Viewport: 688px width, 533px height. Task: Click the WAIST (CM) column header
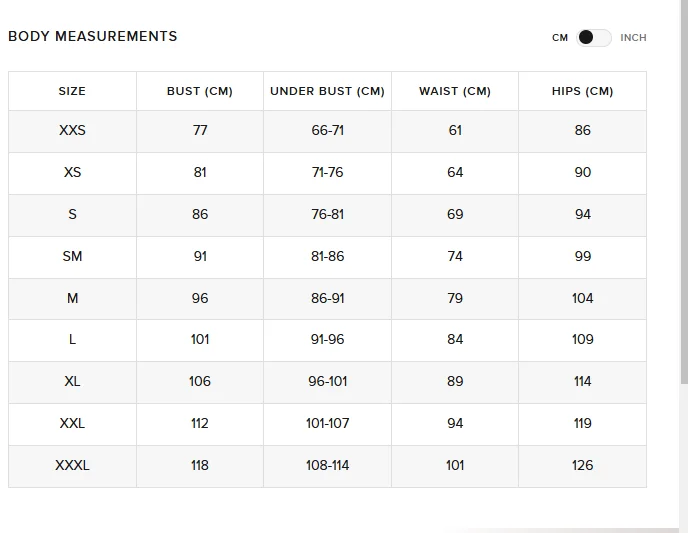[455, 91]
